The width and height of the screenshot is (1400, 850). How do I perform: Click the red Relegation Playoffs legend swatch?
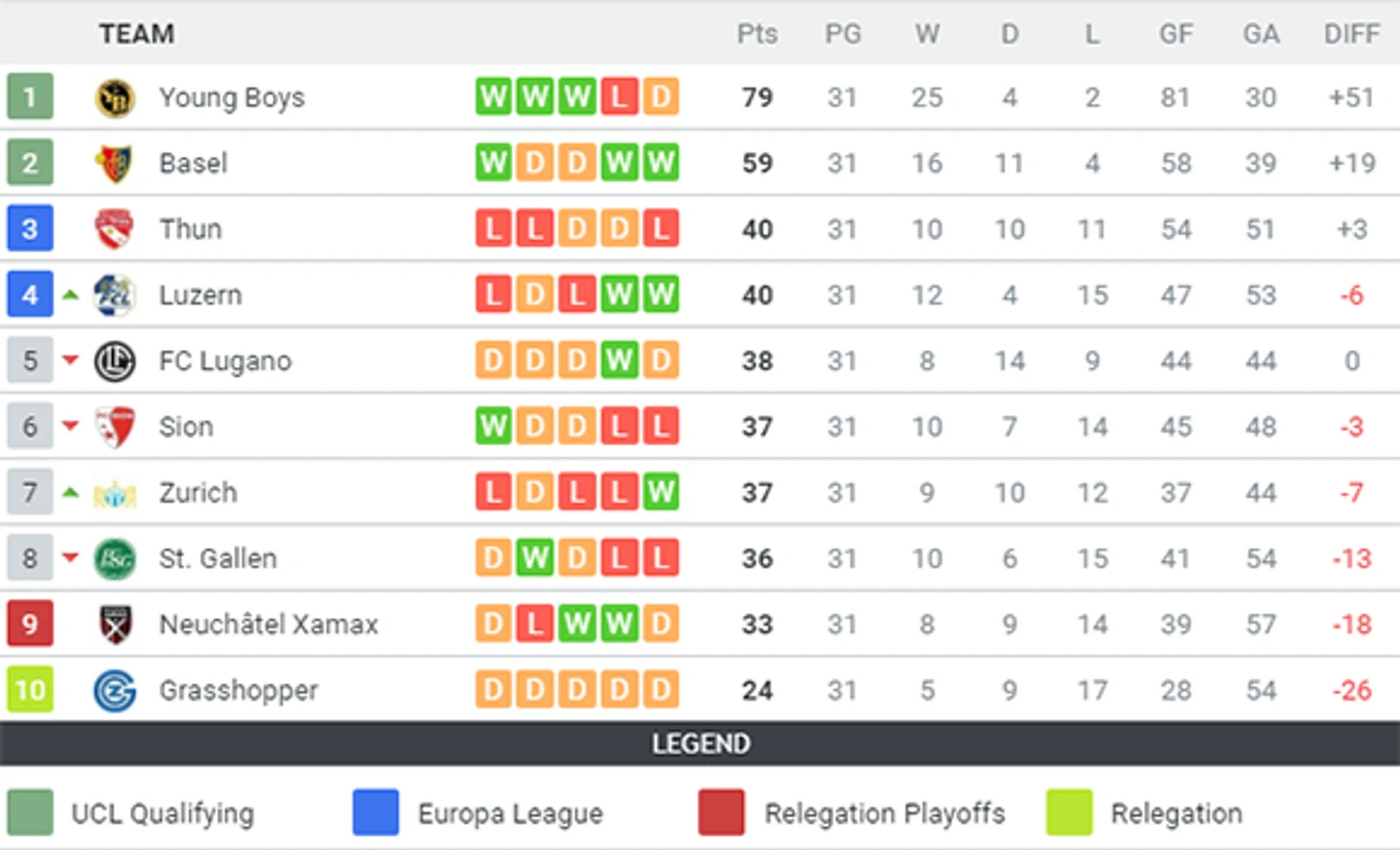click(721, 813)
